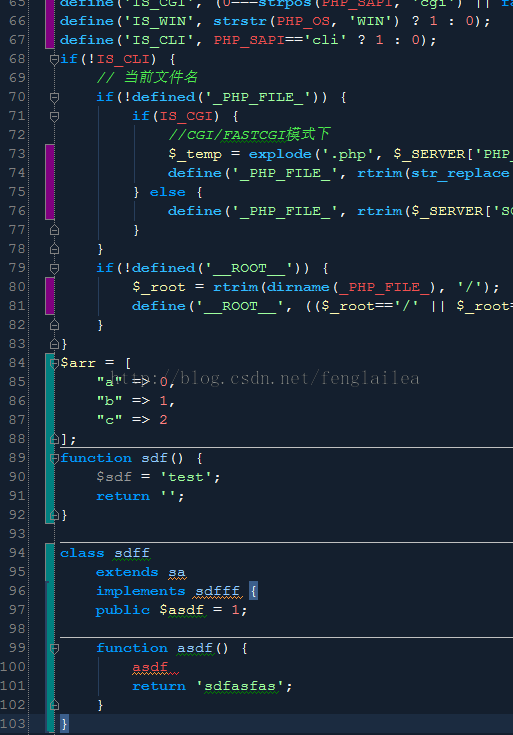Click 'IS_CLI' string on line 67
The height and width of the screenshot is (735, 513).
[159, 40]
